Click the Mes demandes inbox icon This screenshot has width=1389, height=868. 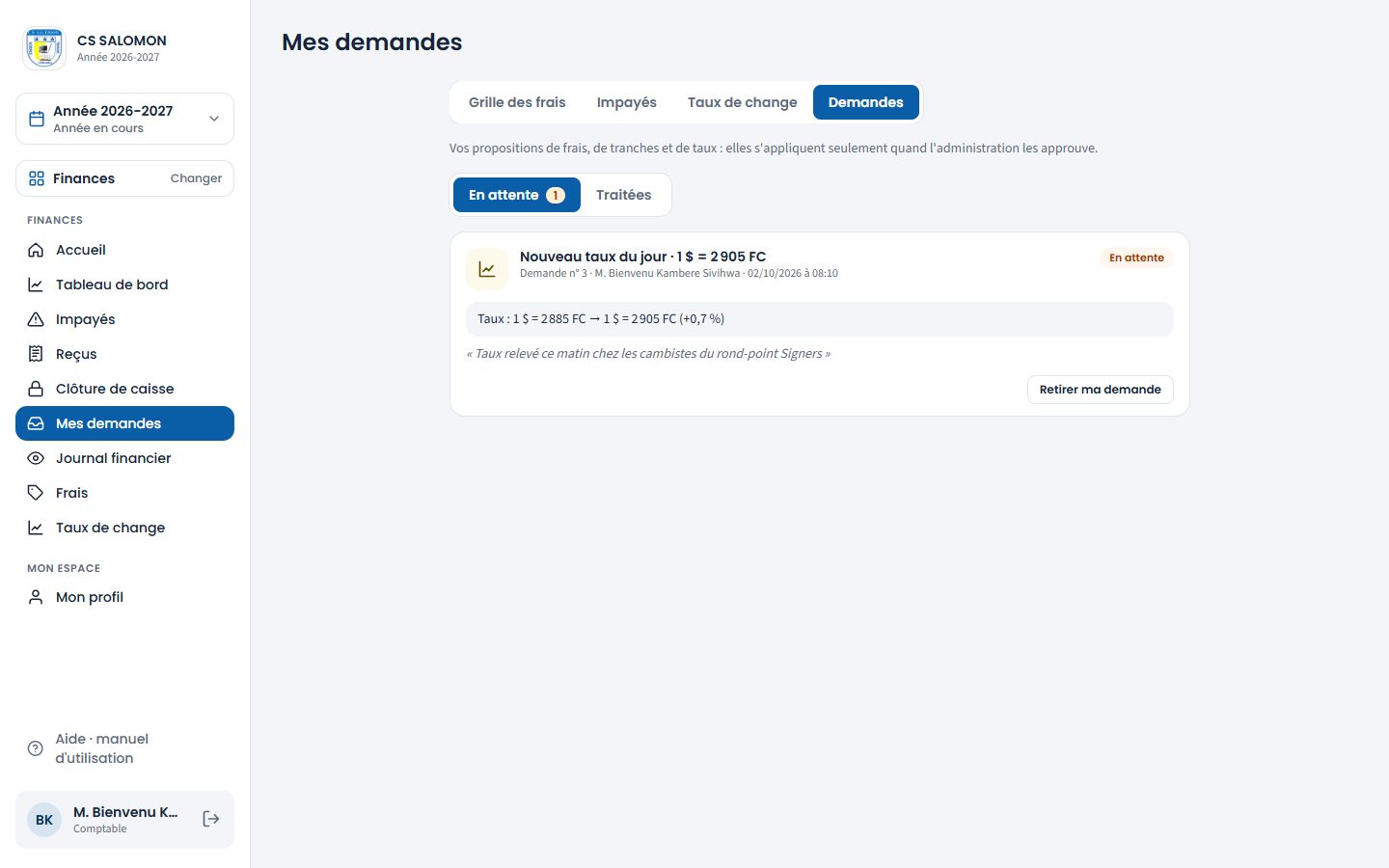coord(36,423)
